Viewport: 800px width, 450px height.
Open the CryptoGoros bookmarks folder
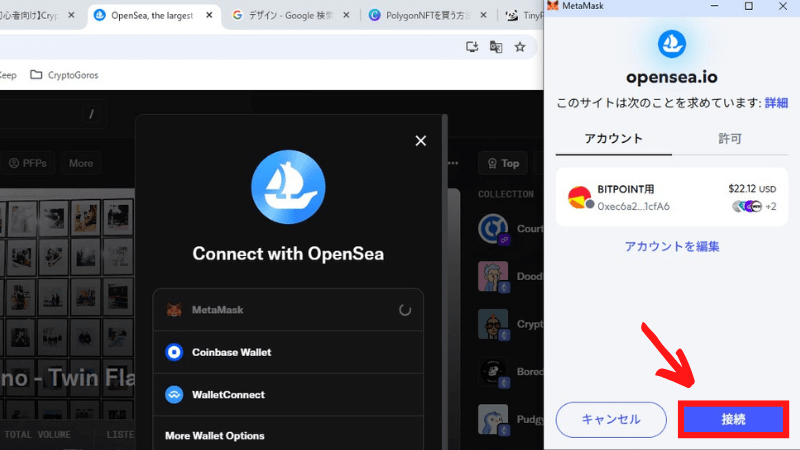[64, 75]
